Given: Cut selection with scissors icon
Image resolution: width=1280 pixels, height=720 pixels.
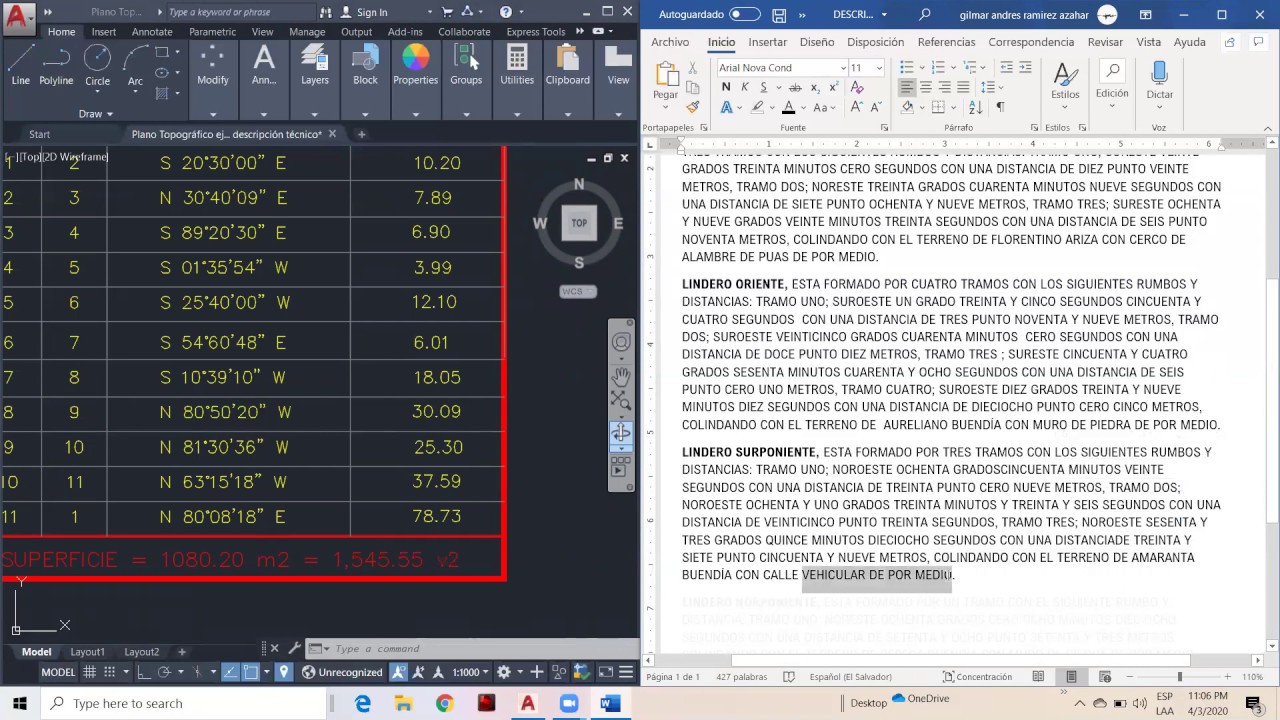Looking at the screenshot, I should (x=692, y=67).
